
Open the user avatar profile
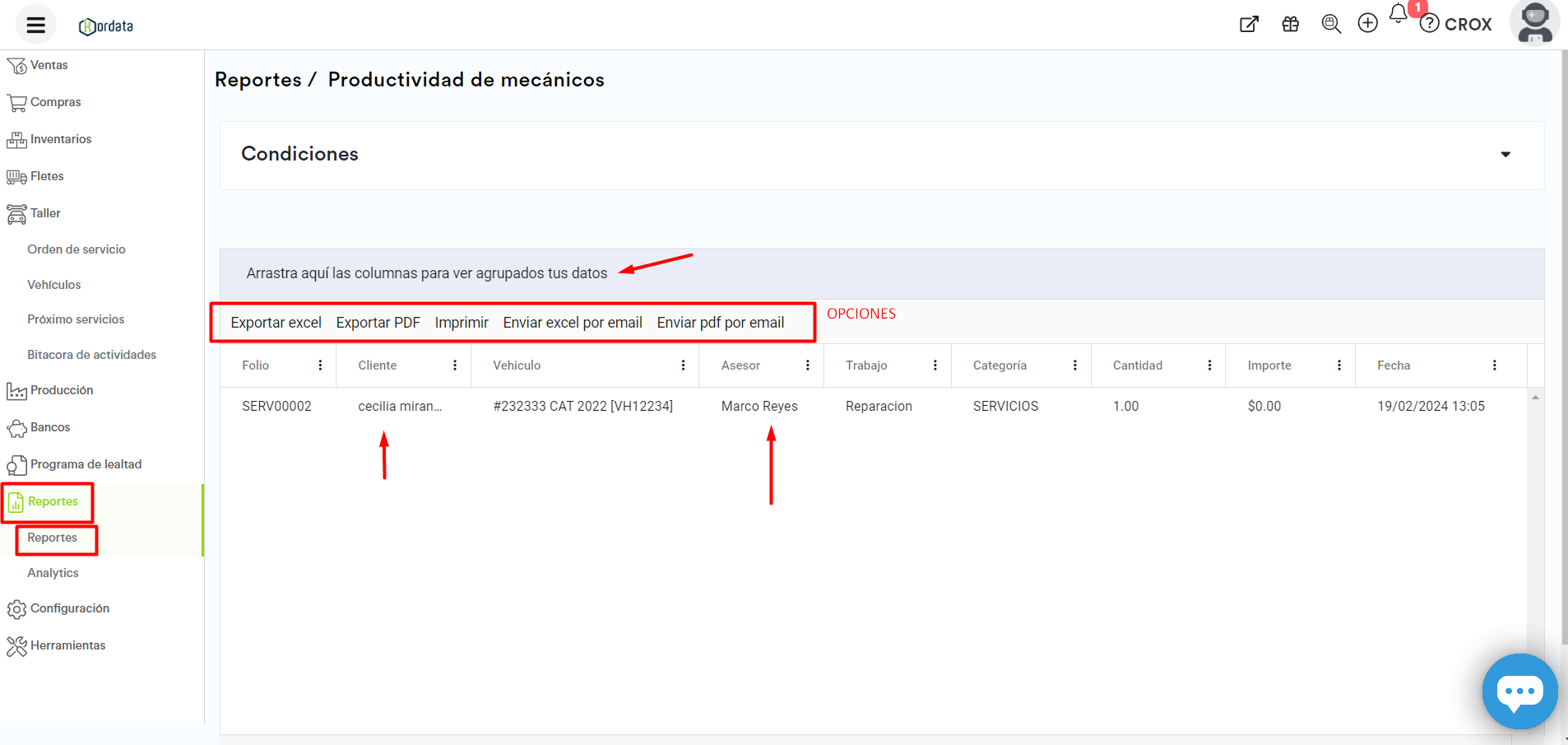pyautogui.click(x=1534, y=23)
